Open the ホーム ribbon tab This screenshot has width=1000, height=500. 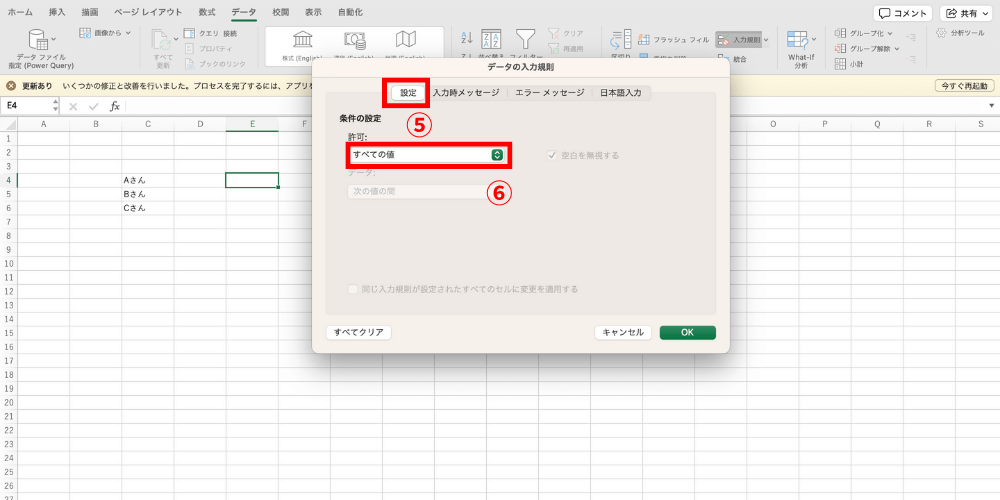click(x=20, y=12)
